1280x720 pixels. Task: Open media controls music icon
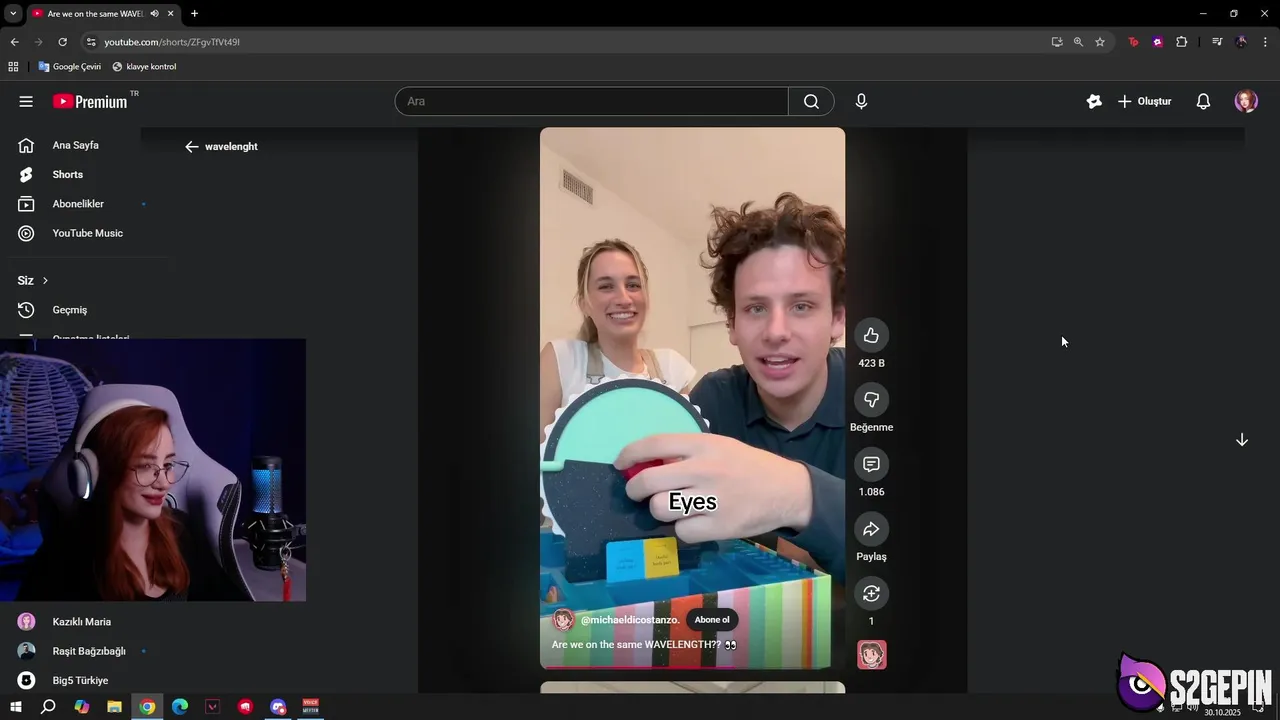[x=1217, y=42]
